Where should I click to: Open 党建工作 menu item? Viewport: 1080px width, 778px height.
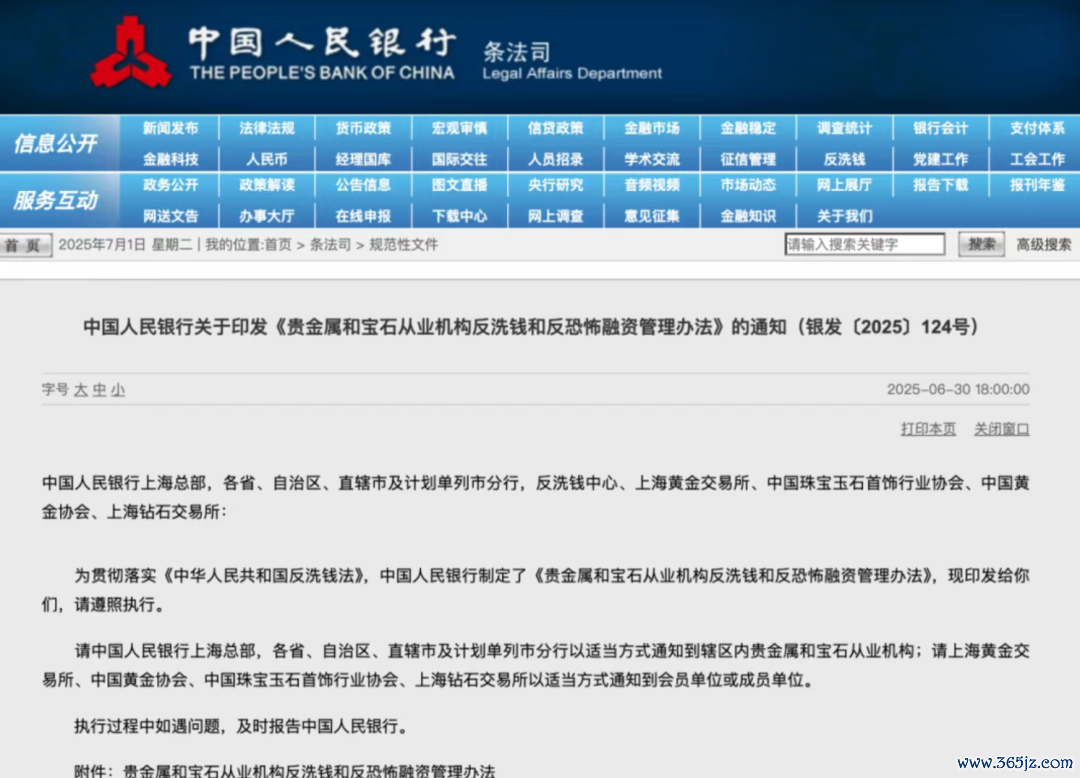point(941,160)
